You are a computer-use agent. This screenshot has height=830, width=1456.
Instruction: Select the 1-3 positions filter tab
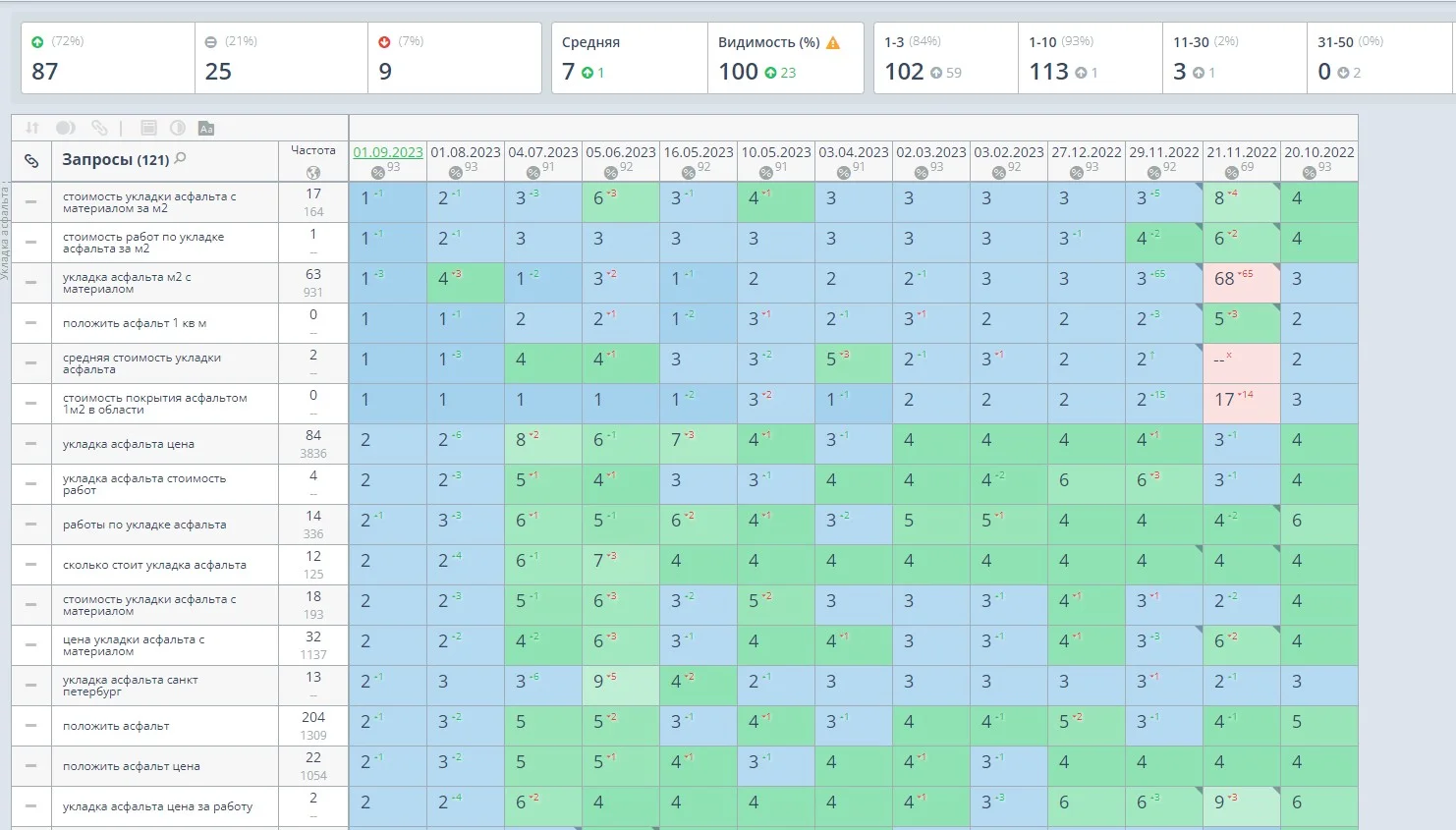(x=945, y=58)
